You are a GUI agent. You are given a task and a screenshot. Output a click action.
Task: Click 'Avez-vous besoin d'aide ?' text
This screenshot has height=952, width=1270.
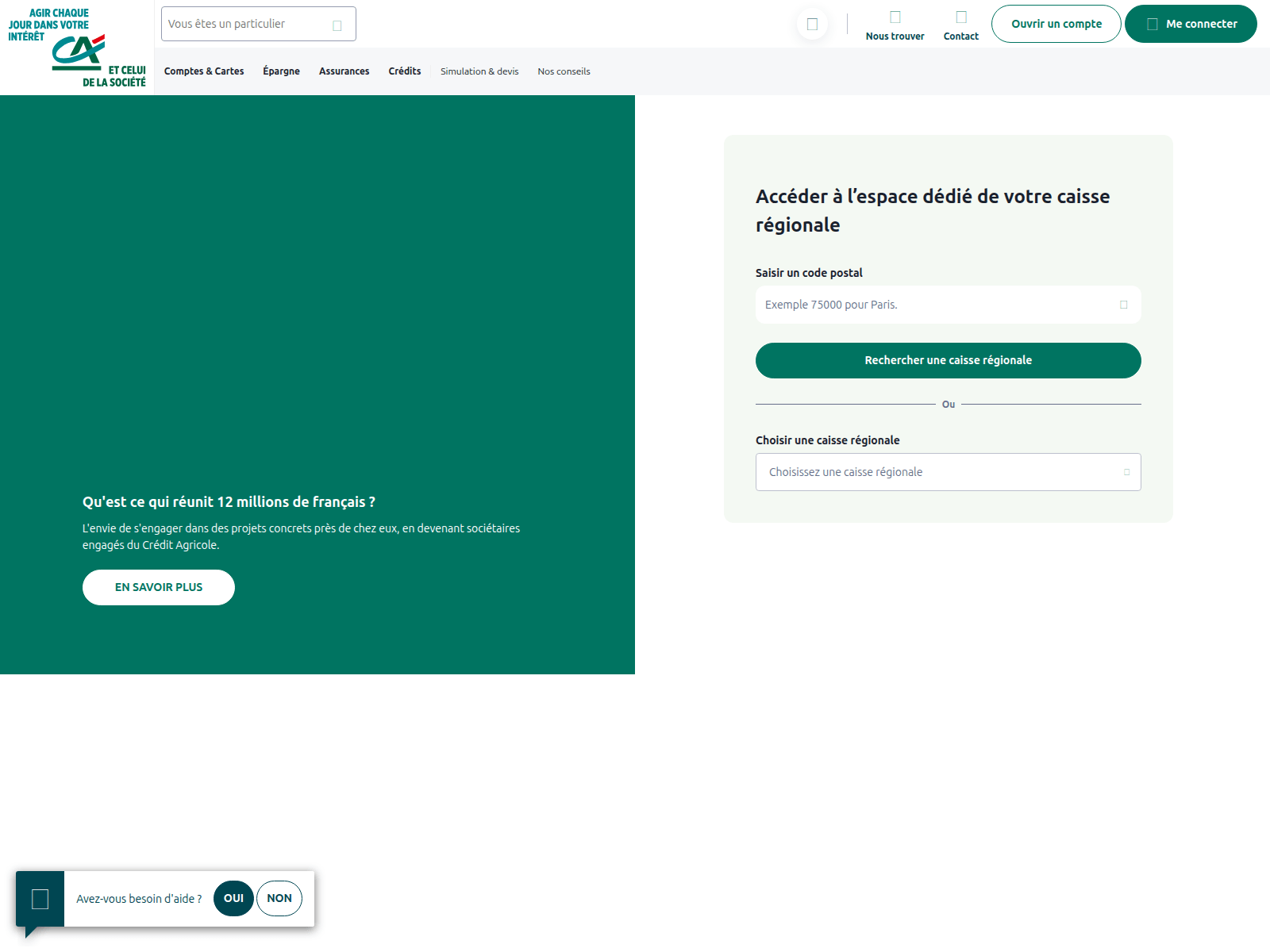[x=139, y=899]
